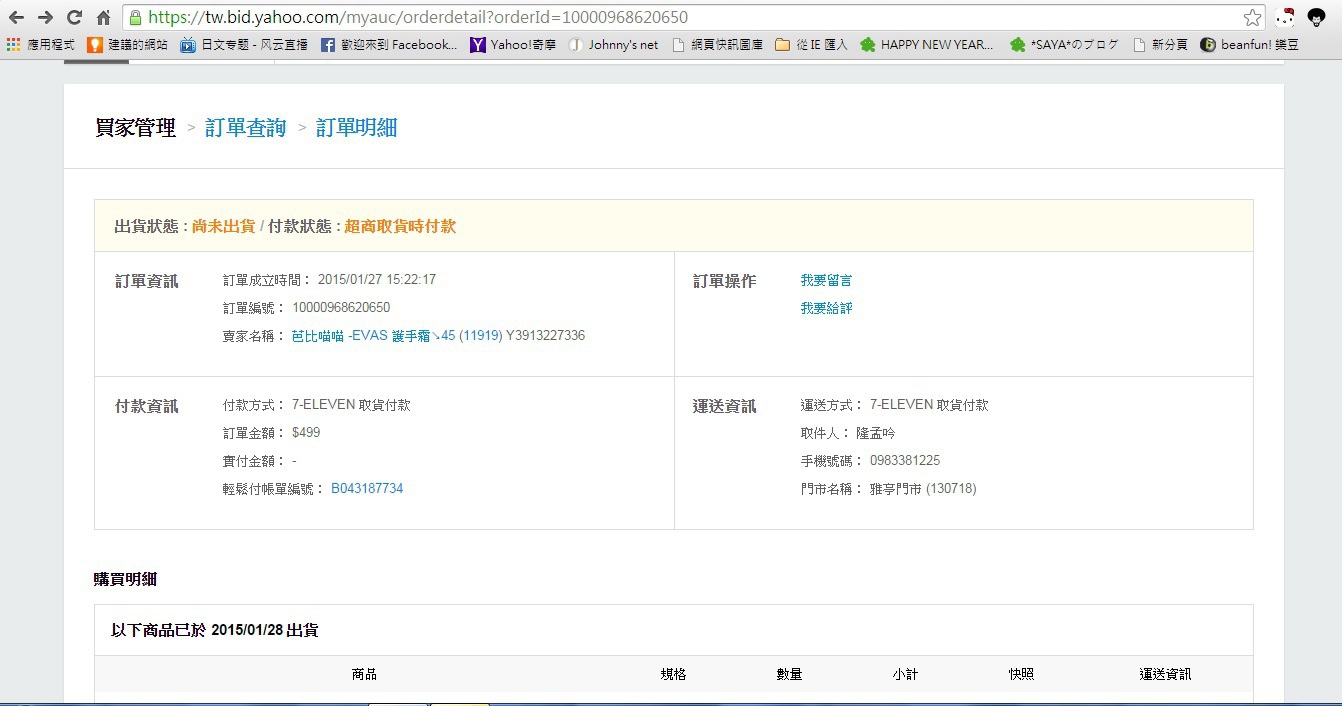
Task: Click the 小計 column header
Action: (906, 674)
